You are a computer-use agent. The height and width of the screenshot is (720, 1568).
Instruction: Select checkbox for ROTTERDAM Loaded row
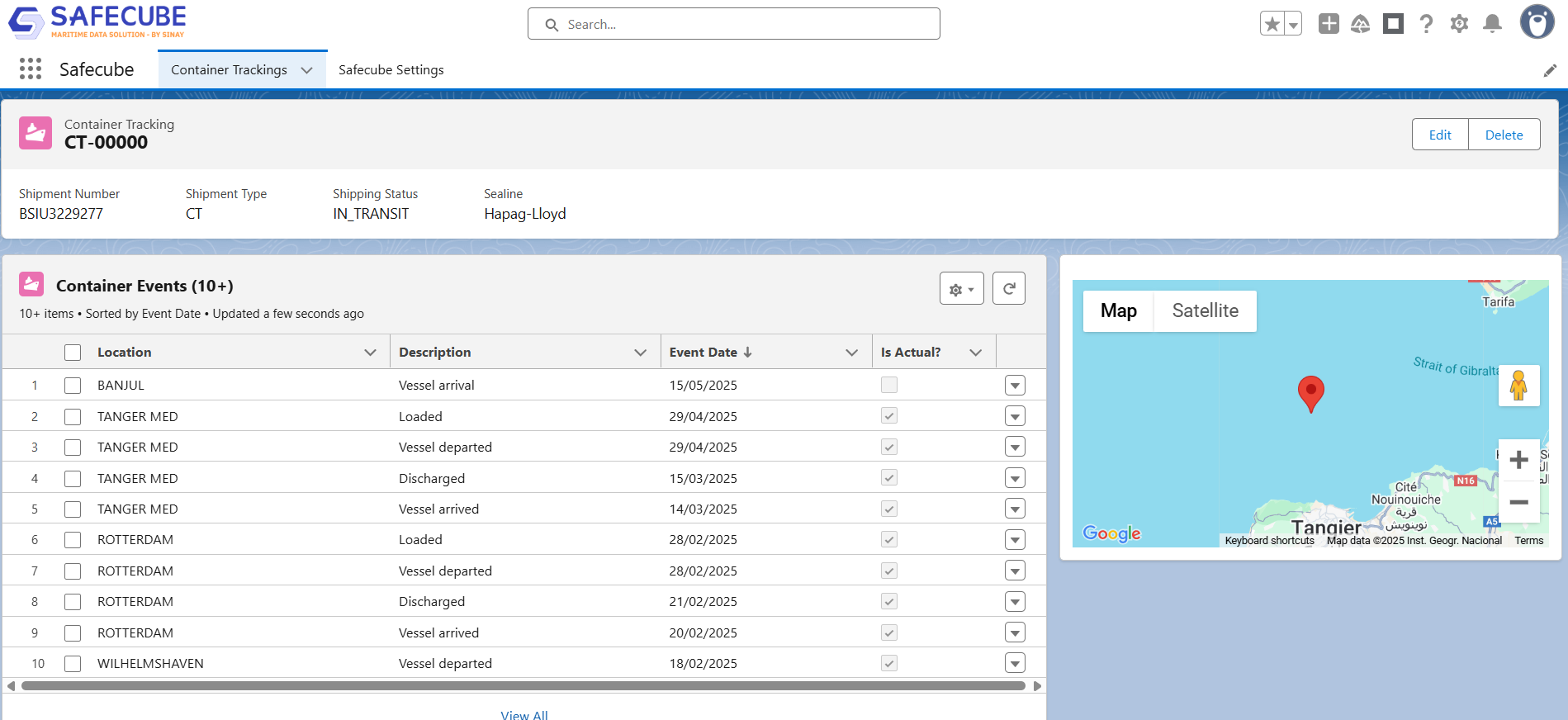point(73,540)
